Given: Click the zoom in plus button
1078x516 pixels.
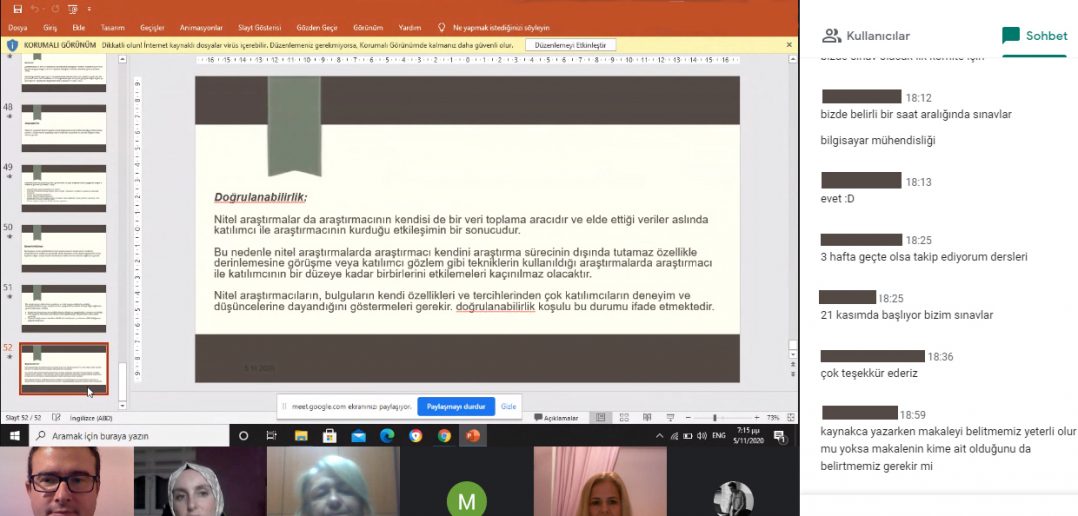Looking at the screenshot, I should 757,418.
